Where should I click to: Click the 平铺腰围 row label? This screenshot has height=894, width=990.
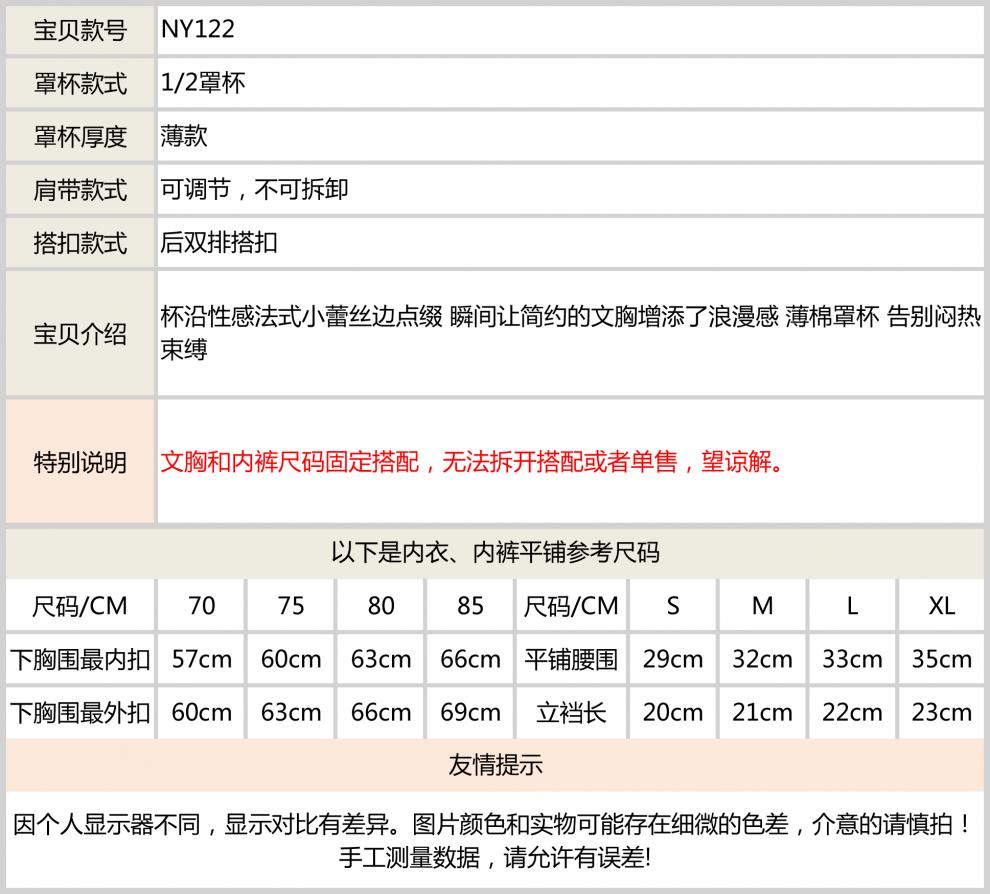coord(571,660)
